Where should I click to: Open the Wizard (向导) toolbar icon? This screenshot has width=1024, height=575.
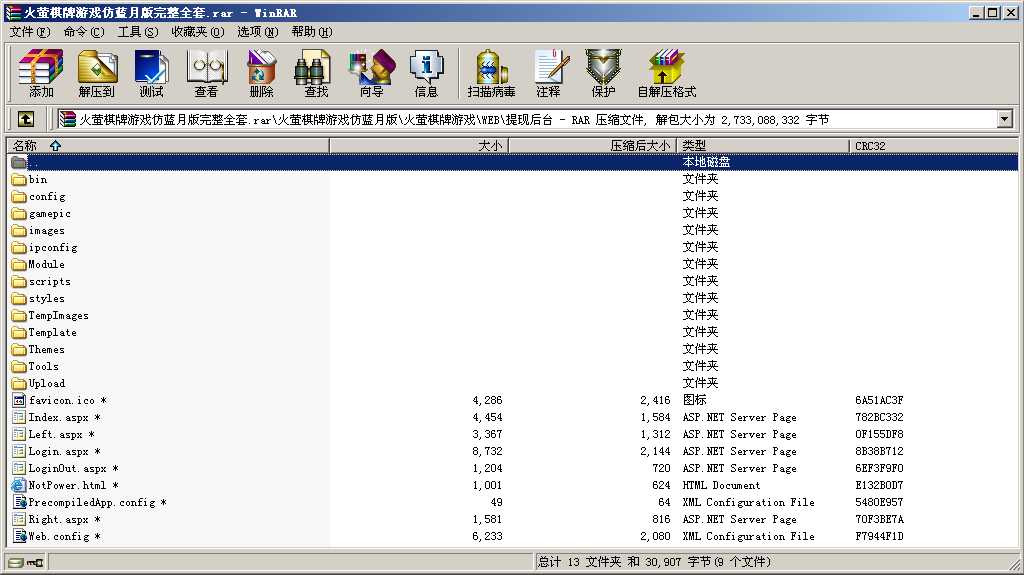tap(372, 73)
